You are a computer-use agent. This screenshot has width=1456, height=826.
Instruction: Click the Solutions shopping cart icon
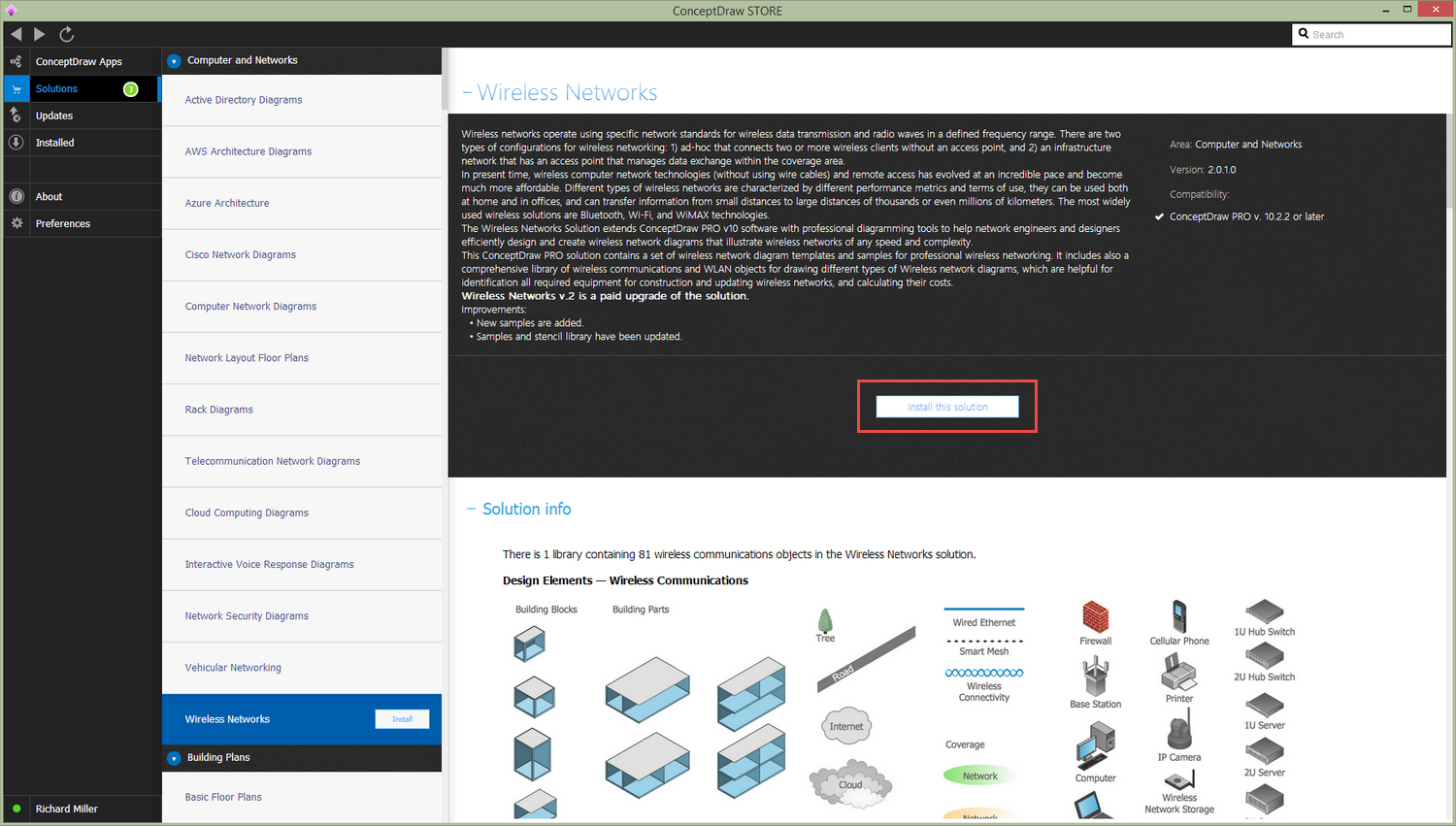click(x=17, y=88)
